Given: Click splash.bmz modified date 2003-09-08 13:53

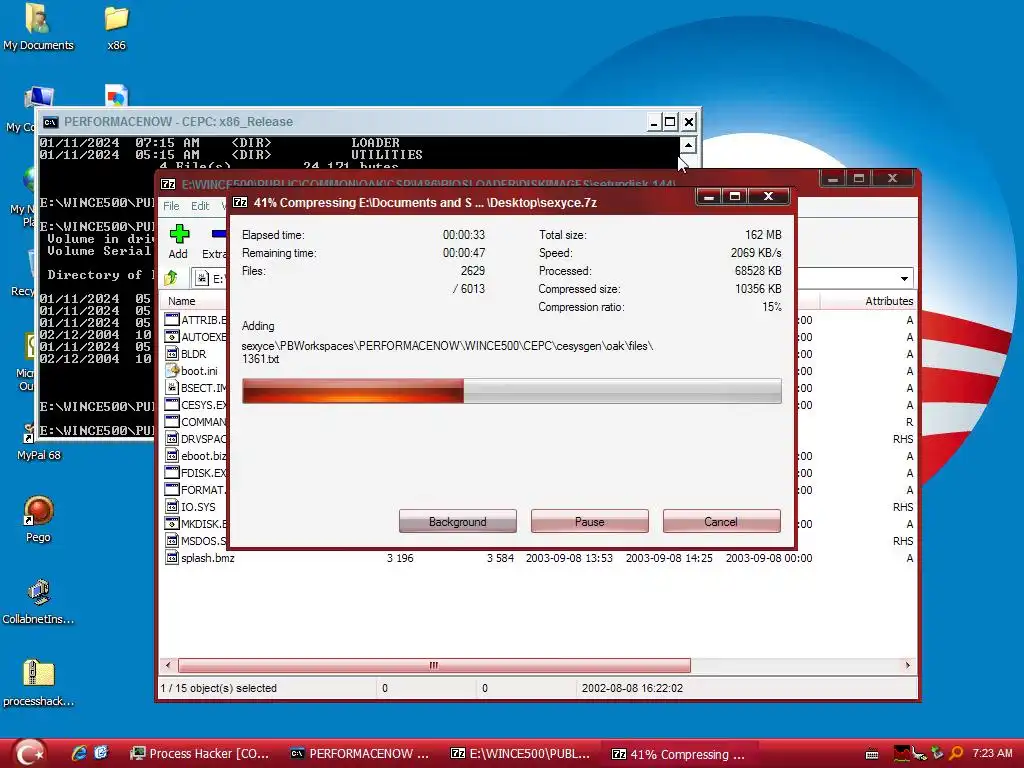Looking at the screenshot, I should pos(569,558).
